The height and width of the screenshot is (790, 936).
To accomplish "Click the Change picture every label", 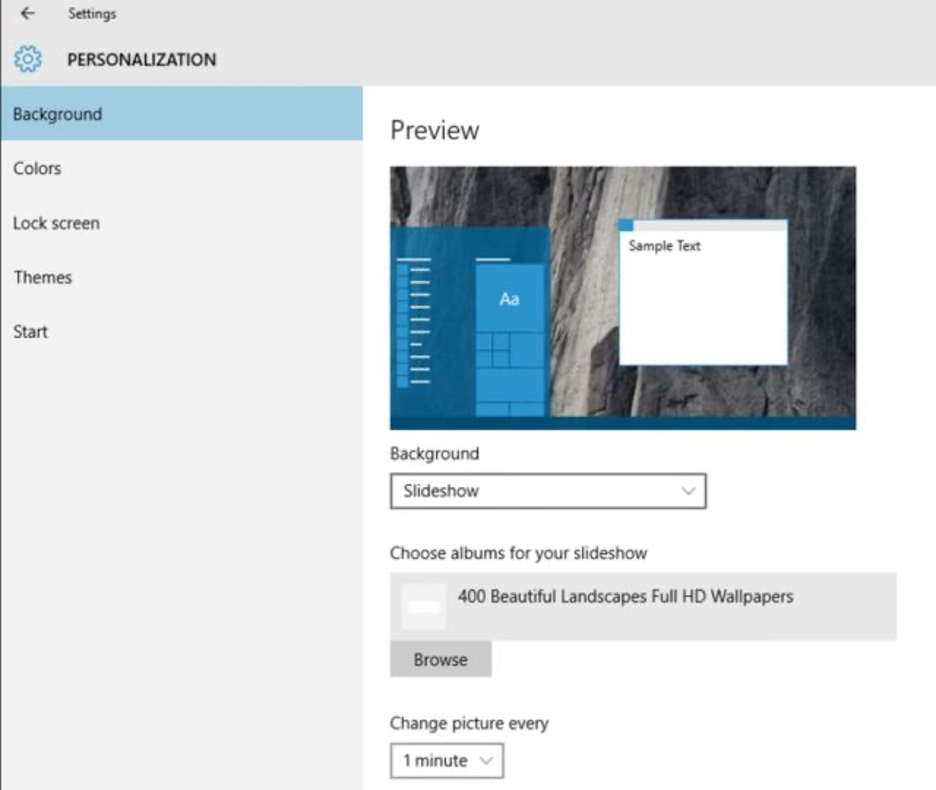I will coord(469,723).
